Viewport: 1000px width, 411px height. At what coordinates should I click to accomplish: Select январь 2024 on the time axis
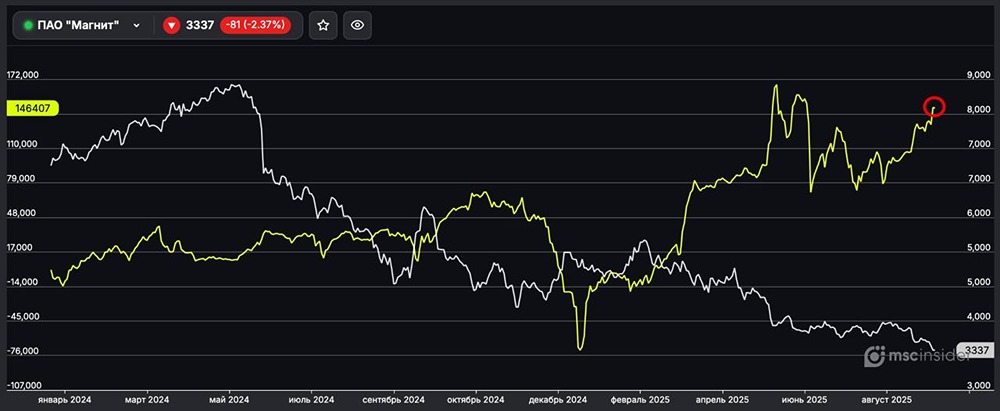click(64, 398)
